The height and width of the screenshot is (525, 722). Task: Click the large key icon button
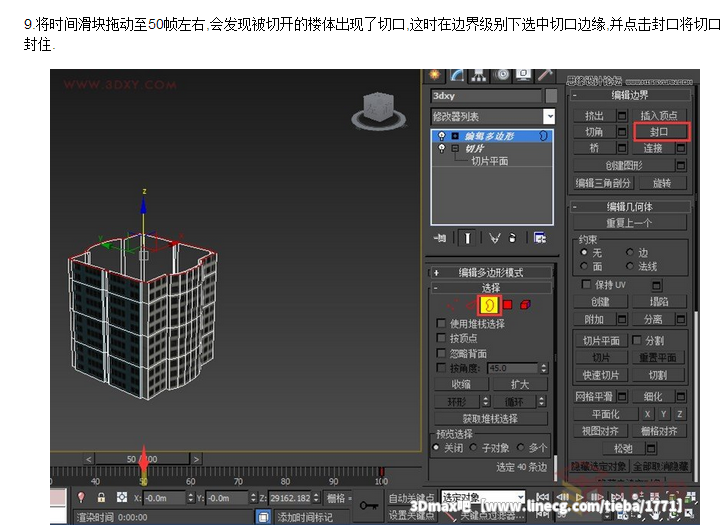[369, 506]
